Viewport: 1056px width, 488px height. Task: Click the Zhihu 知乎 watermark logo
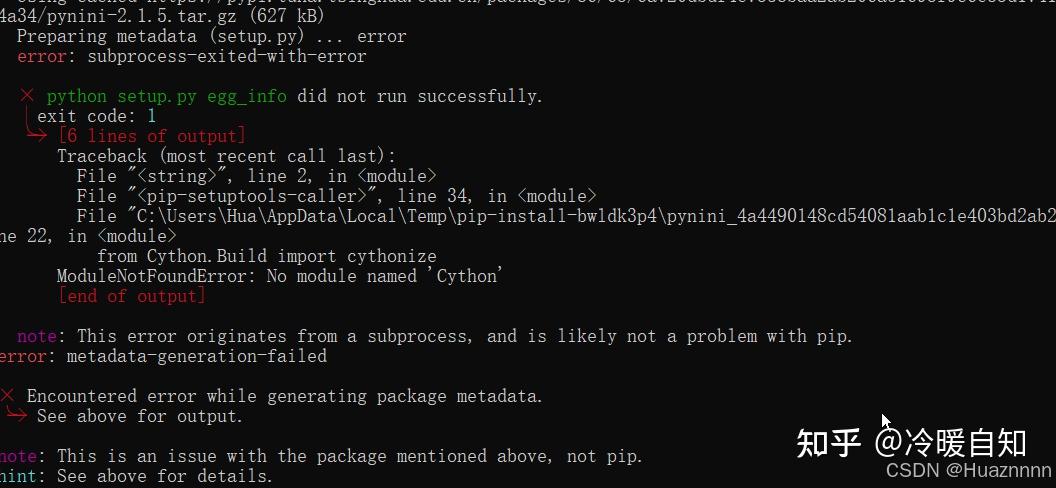[x=829, y=442]
